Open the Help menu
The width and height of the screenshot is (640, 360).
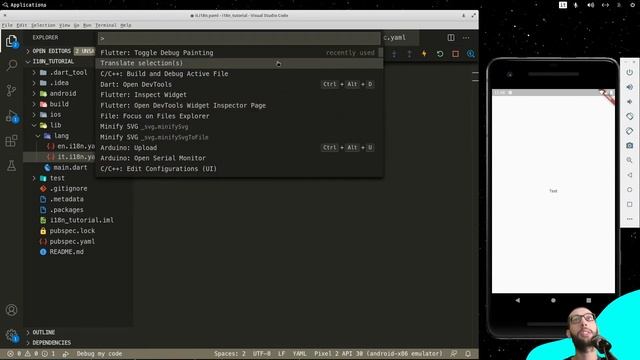click(x=126, y=25)
